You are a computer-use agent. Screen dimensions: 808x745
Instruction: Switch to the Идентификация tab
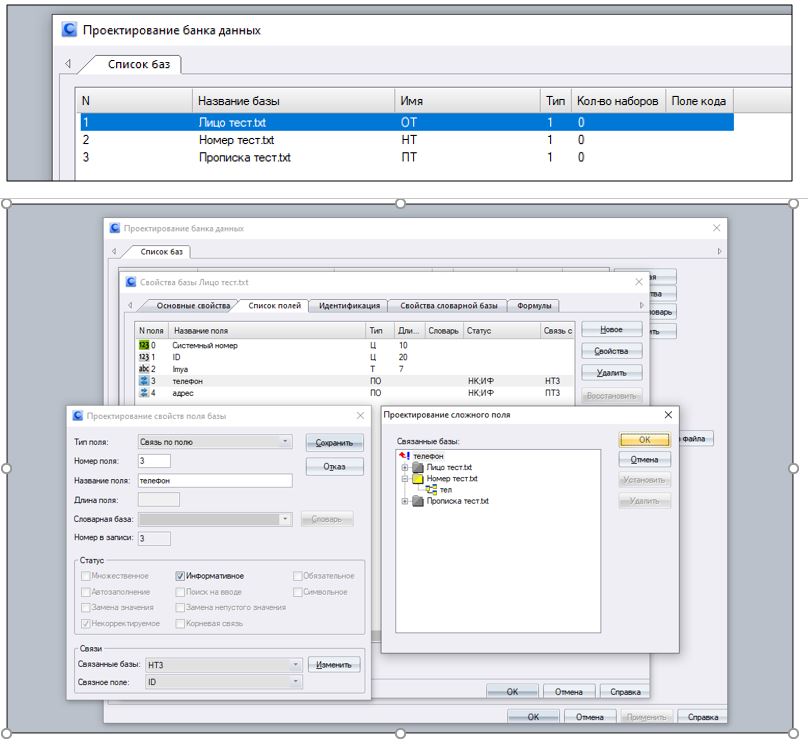click(349, 306)
